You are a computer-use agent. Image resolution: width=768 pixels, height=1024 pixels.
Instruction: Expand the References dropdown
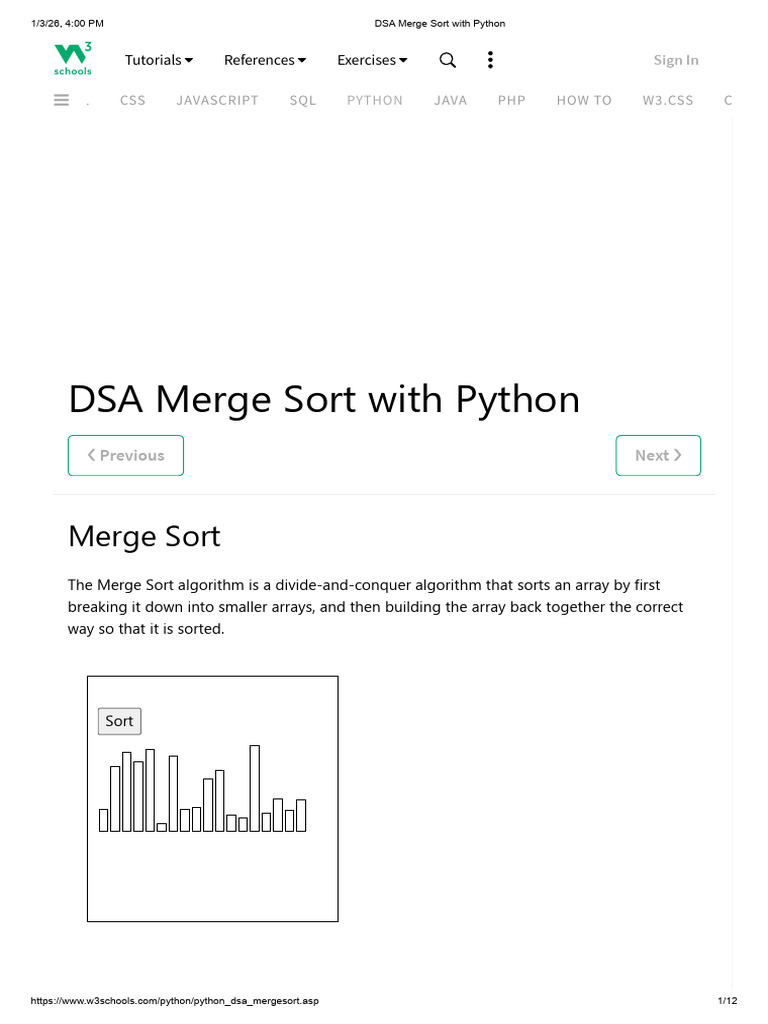pos(265,60)
